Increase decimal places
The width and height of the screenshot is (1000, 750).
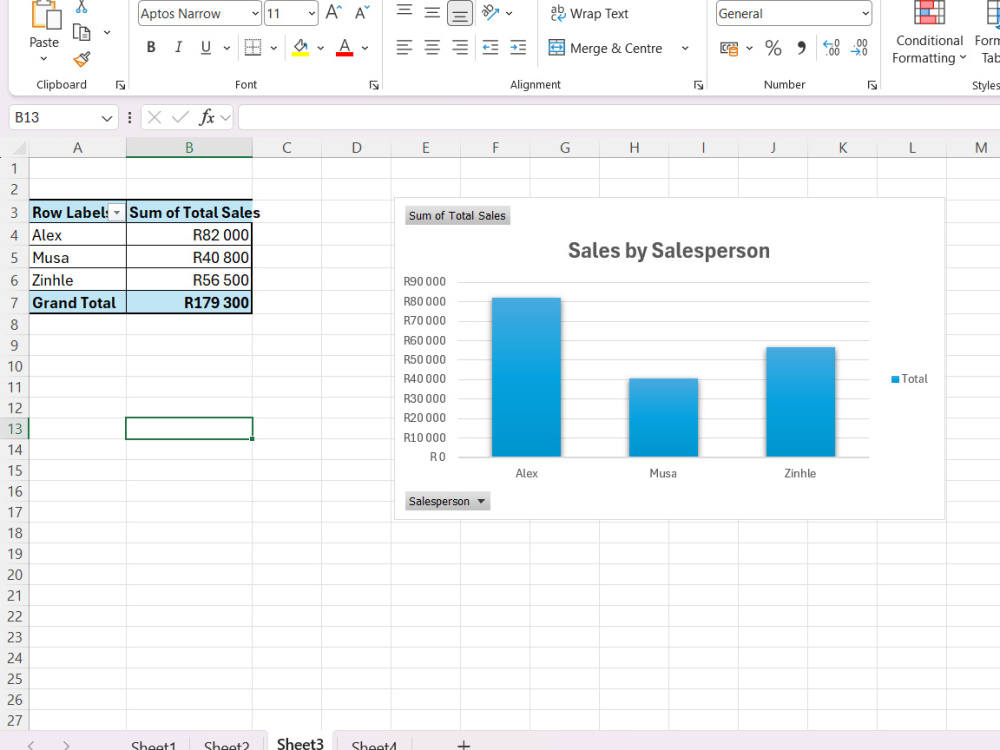tap(832, 48)
